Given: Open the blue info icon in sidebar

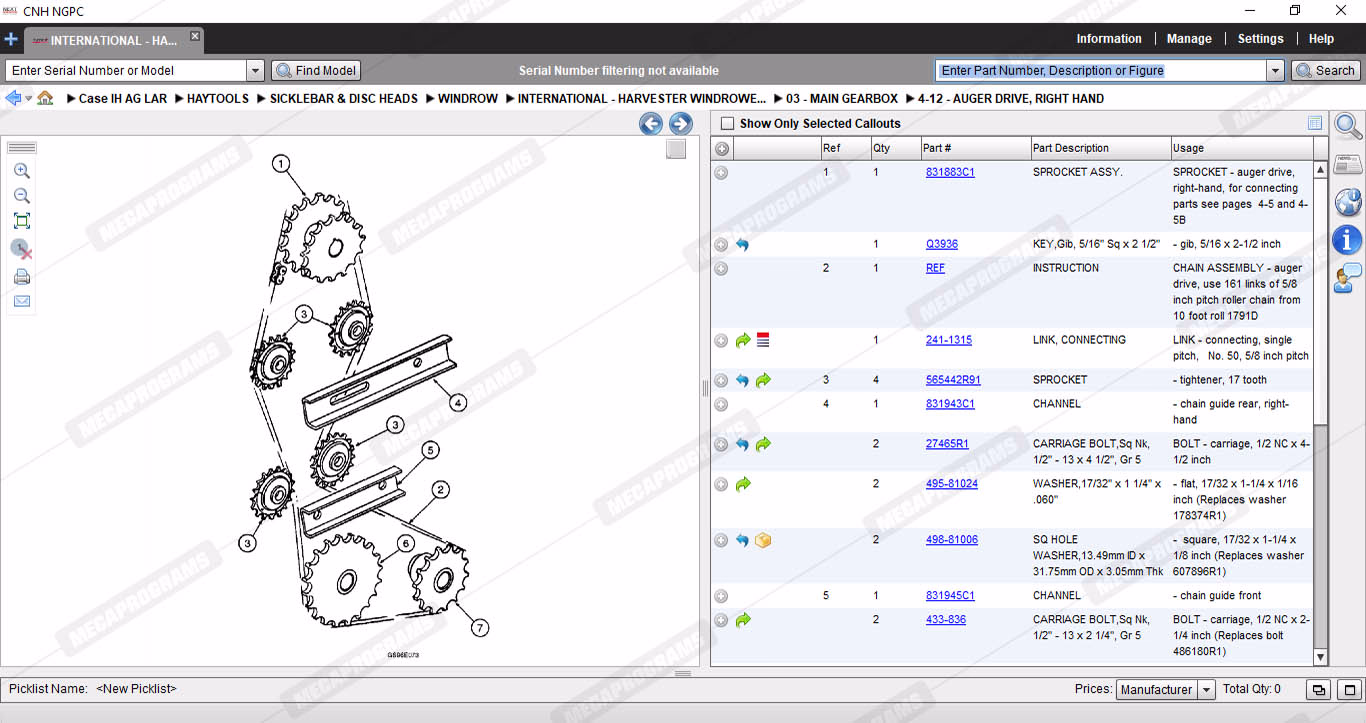Looking at the screenshot, I should click(x=1347, y=240).
